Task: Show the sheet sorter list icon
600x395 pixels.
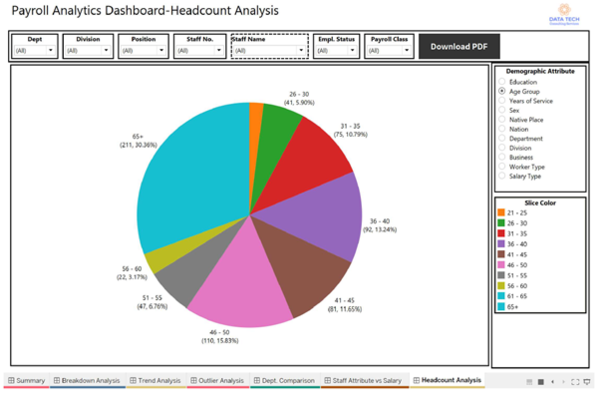Action: 529,382
